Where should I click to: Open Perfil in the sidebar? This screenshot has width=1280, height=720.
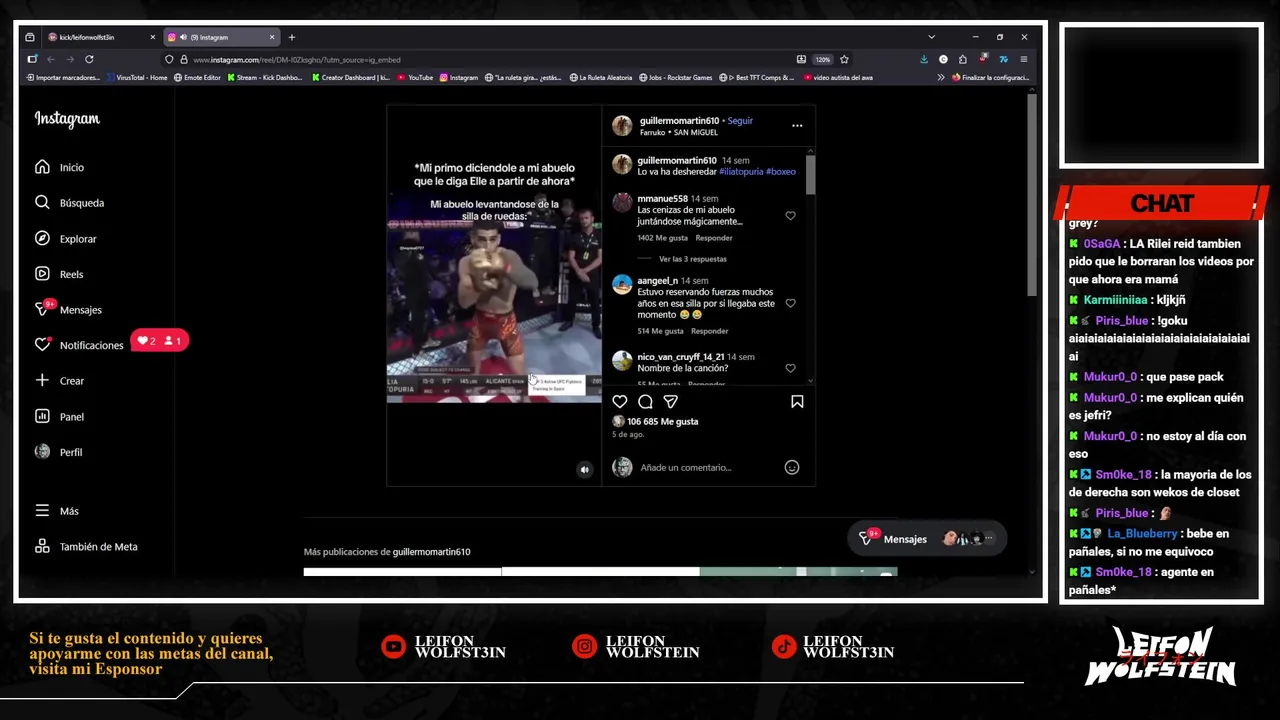[59, 452]
